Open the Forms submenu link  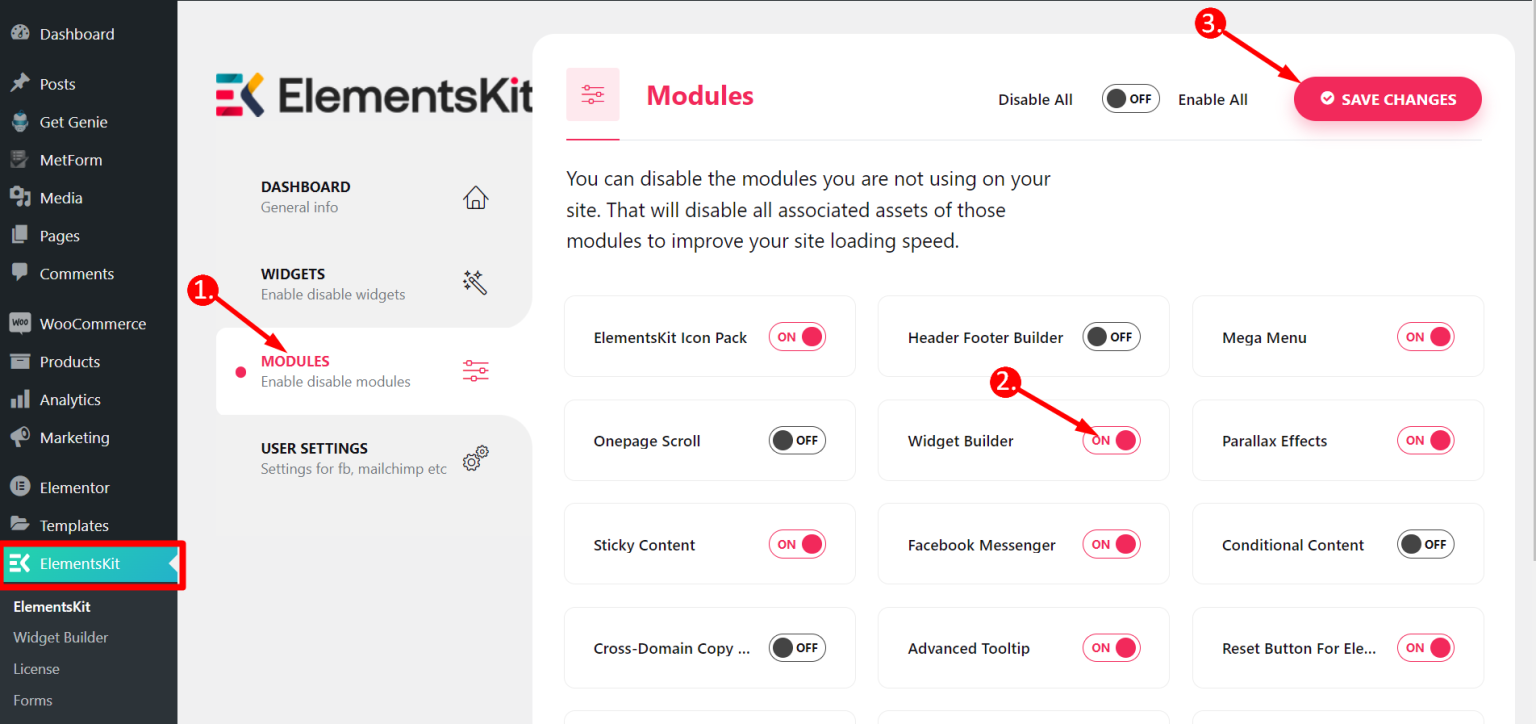(x=32, y=700)
